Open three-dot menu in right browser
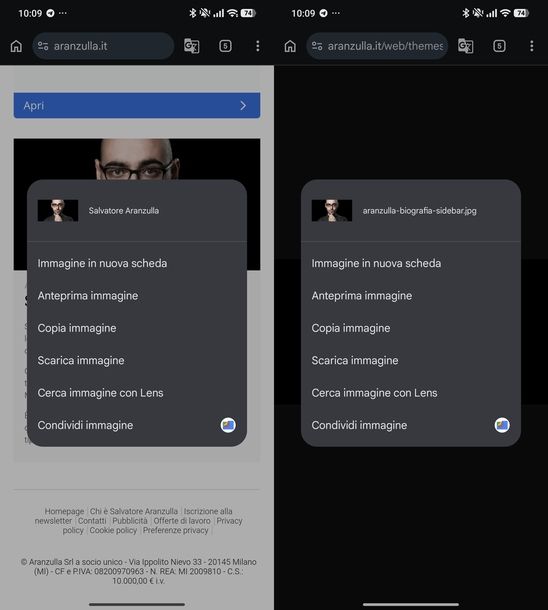The height and width of the screenshot is (610, 548). [532, 46]
